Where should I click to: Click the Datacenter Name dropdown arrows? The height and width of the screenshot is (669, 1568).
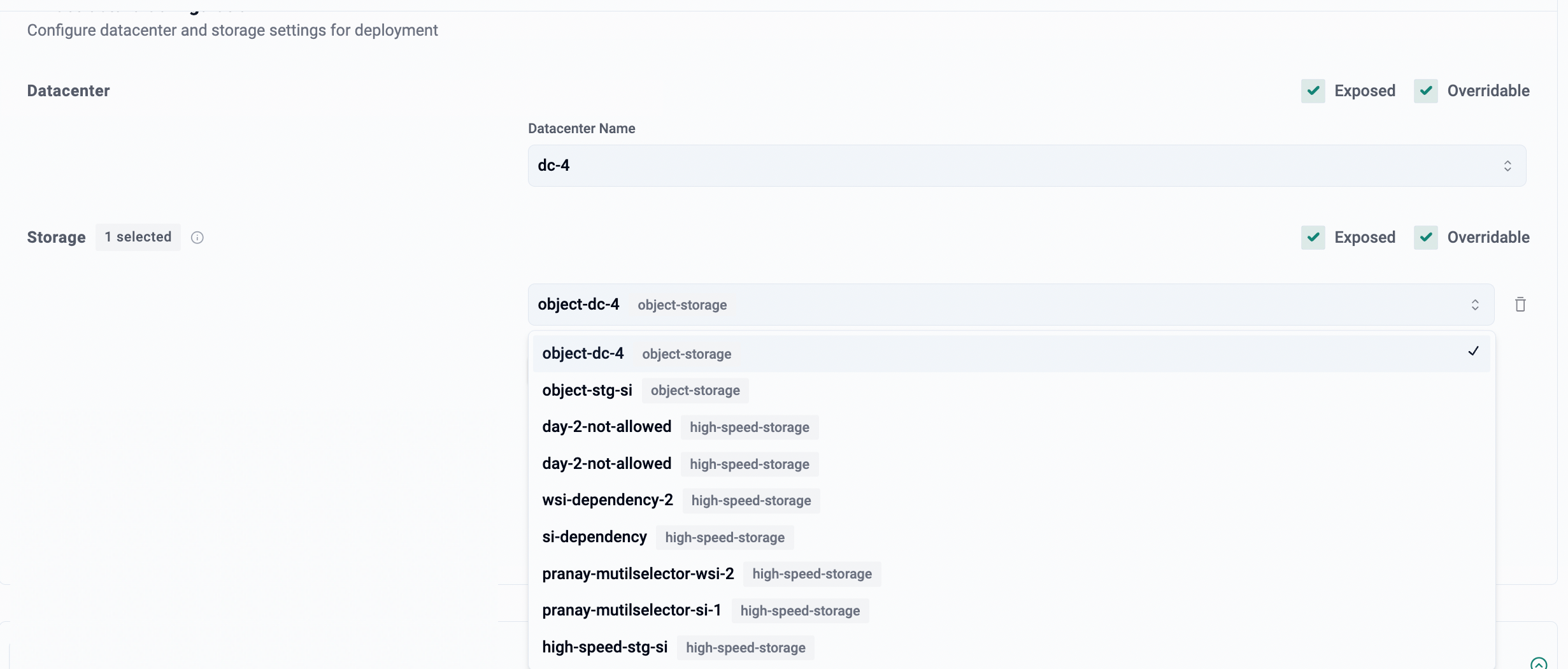(x=1507, y=166)
